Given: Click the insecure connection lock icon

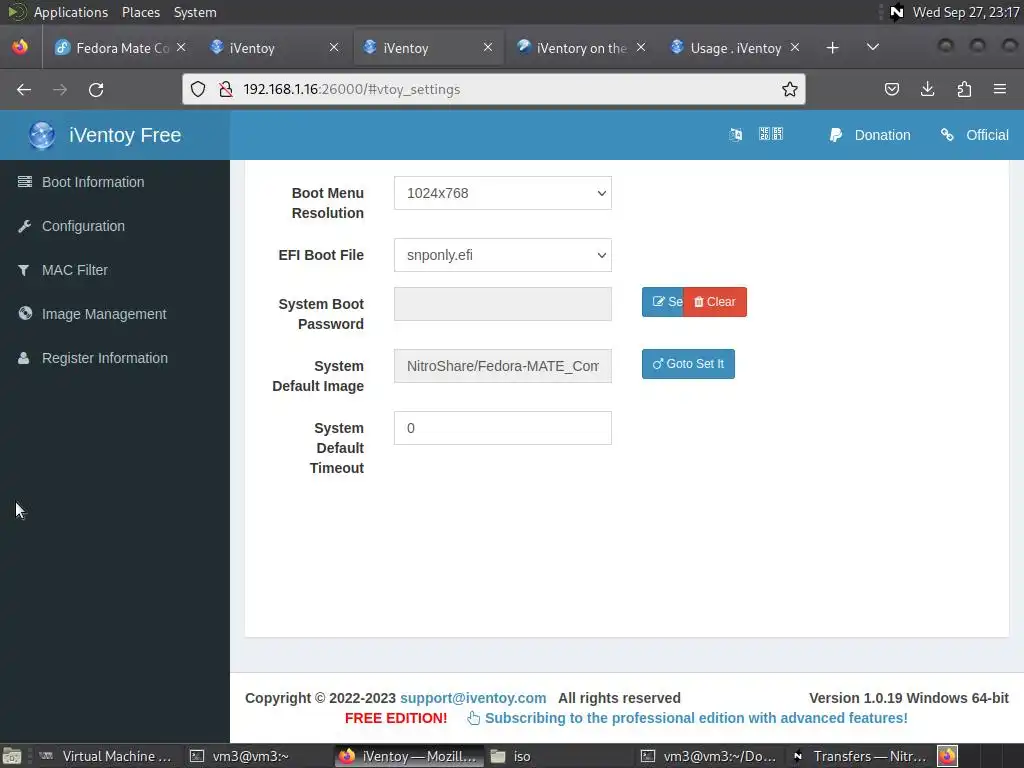Looking at the screenshot, I should point(226,89).
